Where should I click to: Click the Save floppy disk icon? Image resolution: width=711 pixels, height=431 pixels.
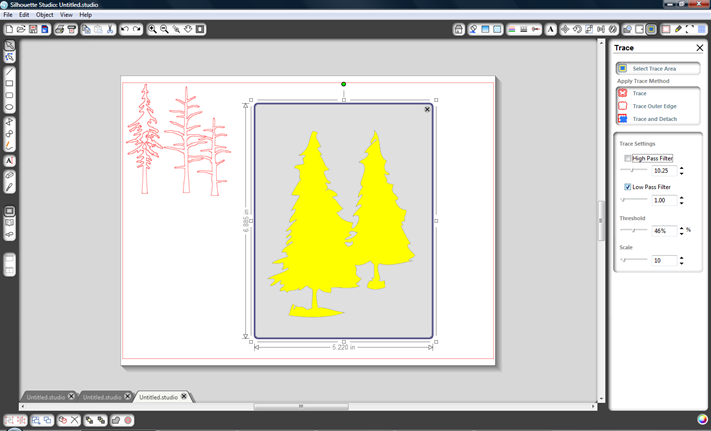click(x=33, y=29)
